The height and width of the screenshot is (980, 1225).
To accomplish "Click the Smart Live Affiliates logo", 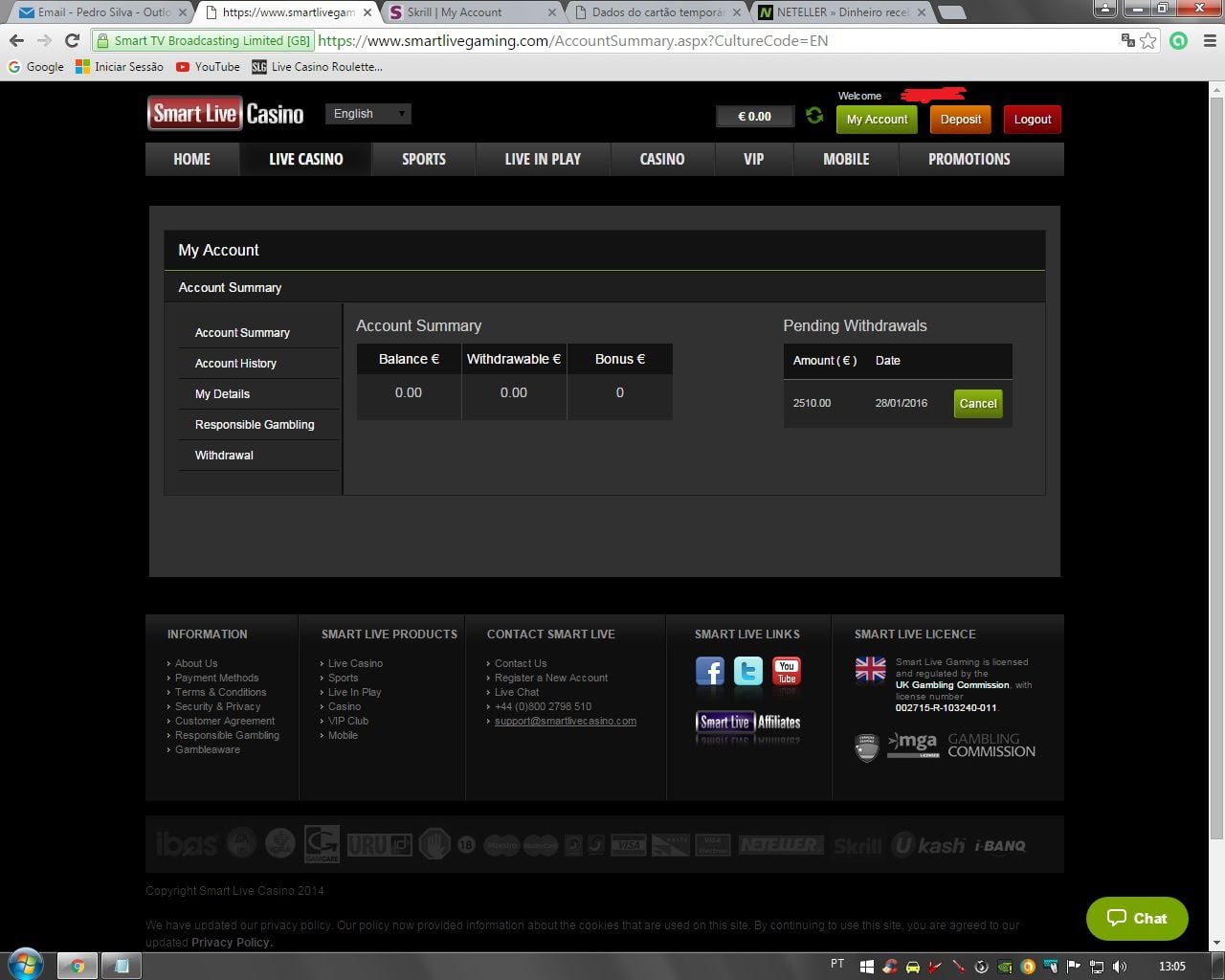I will pos(748,724).
